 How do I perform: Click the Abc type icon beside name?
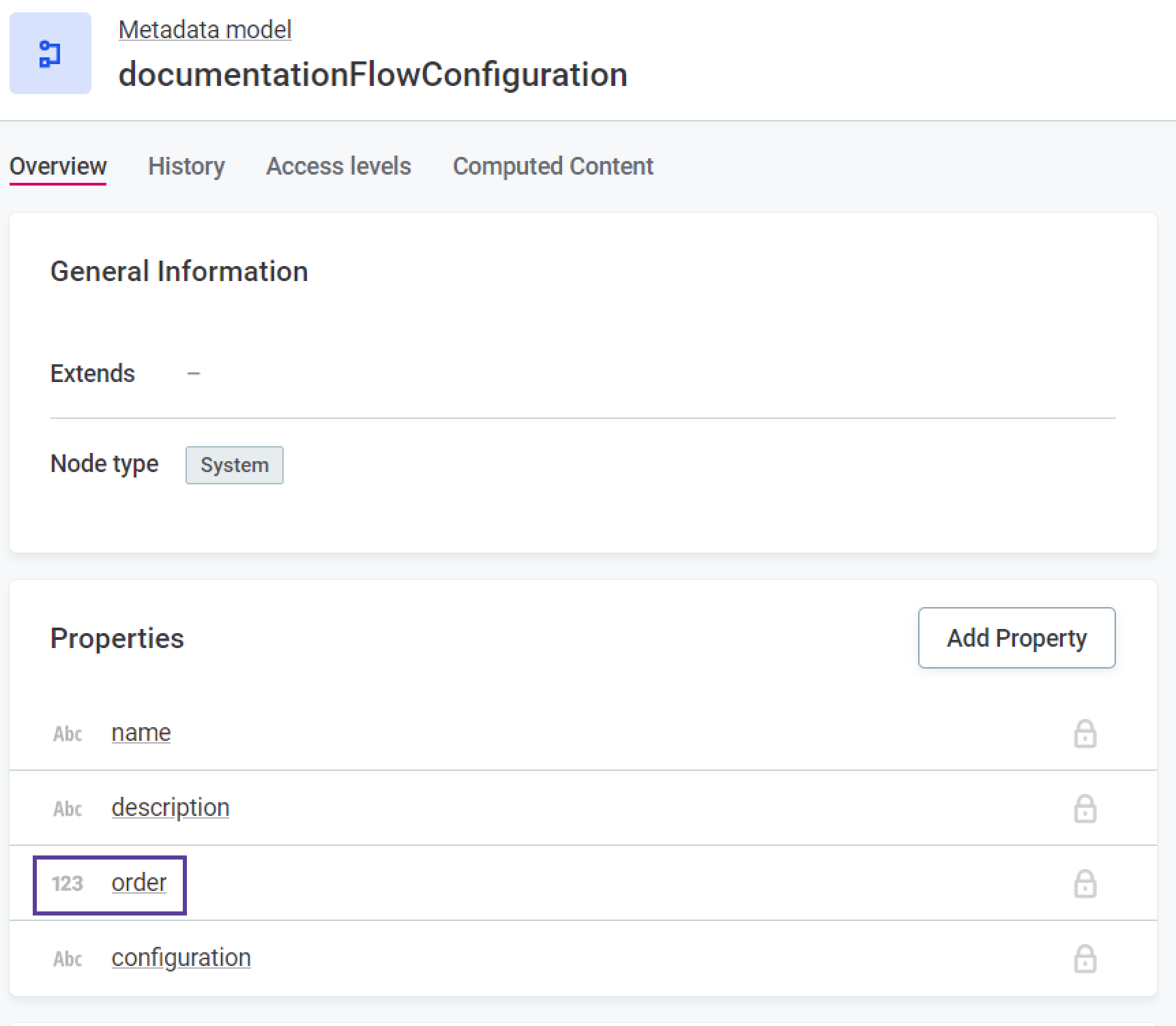[68, 734]
